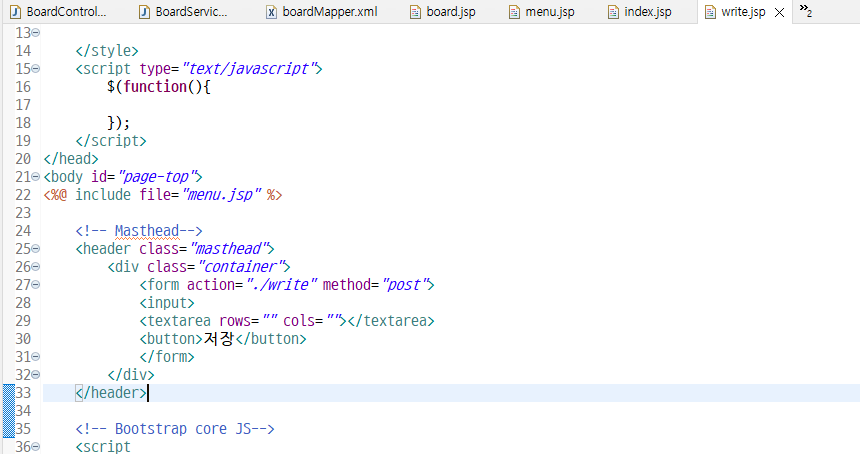The width and height of the screenshot is (860, 454).
Task: Place cursor on the <input> tag
Action: point(167,303)
